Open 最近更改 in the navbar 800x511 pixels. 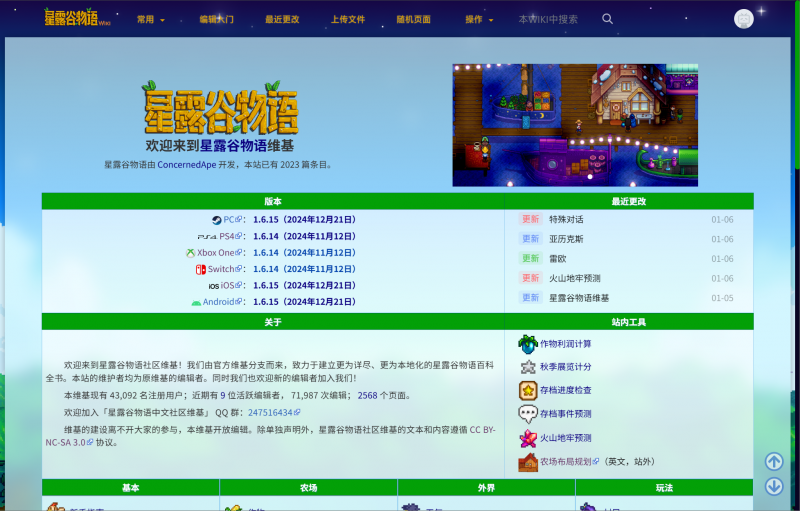click(282, 19)
